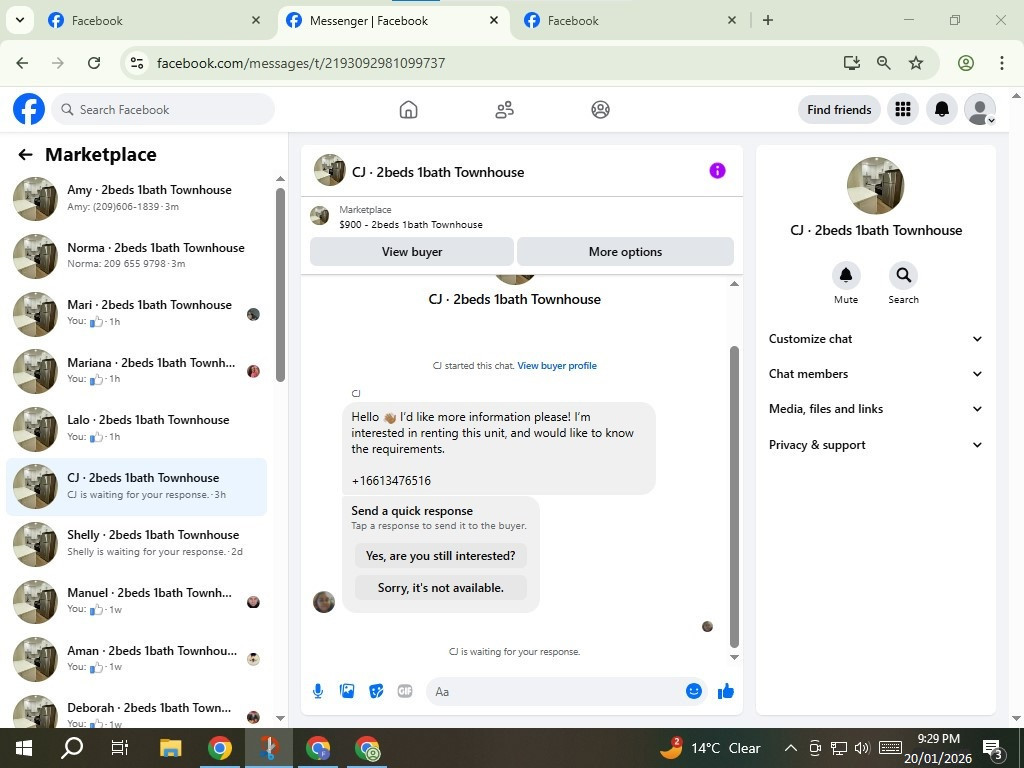Open Windows taskbar search
Image resolution: width=1024 pixels, height=768 pixels.
tap(72, 748)
